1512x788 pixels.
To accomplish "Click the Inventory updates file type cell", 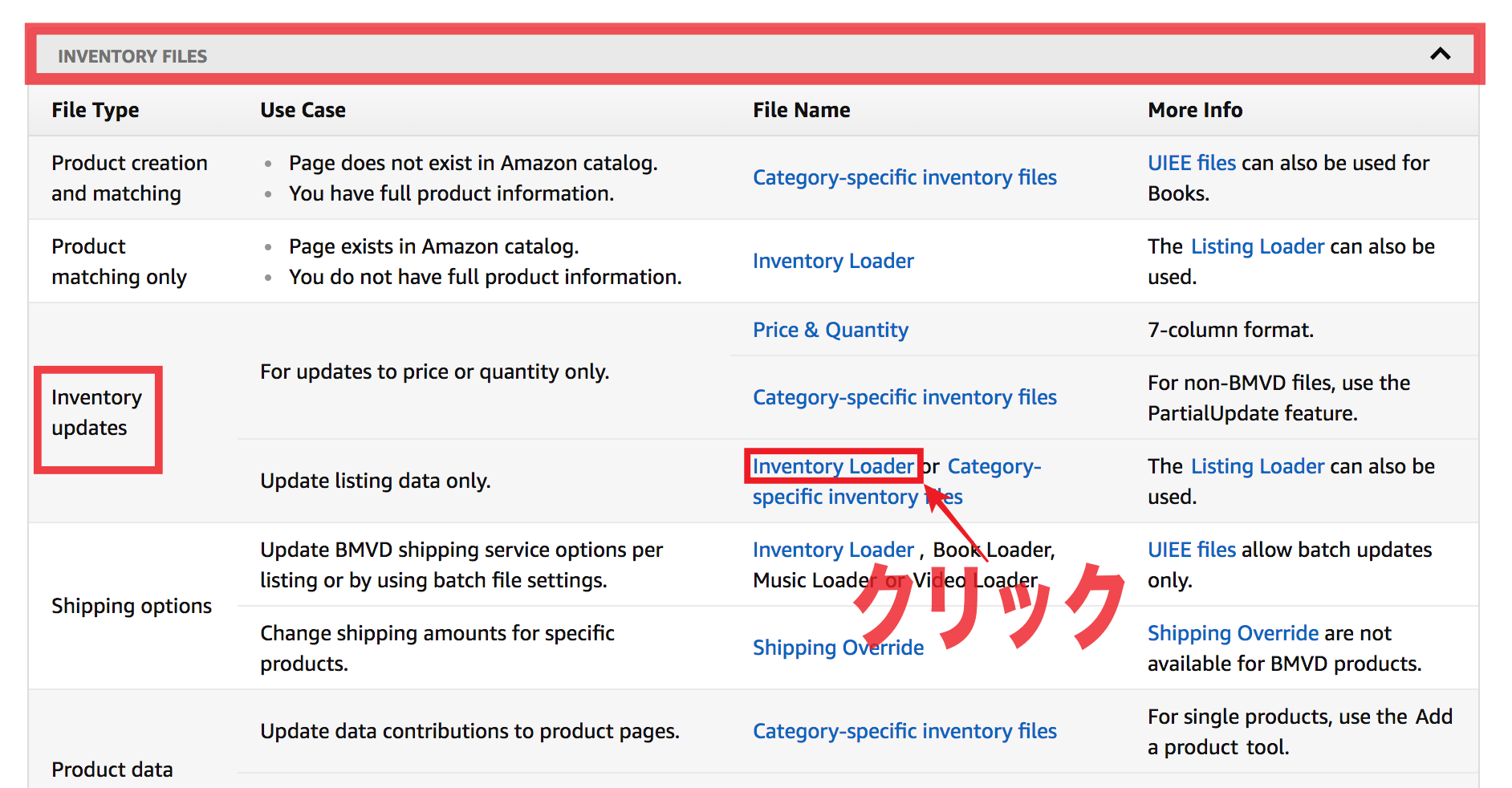I will pyautogui.click(x=97, y=412).
